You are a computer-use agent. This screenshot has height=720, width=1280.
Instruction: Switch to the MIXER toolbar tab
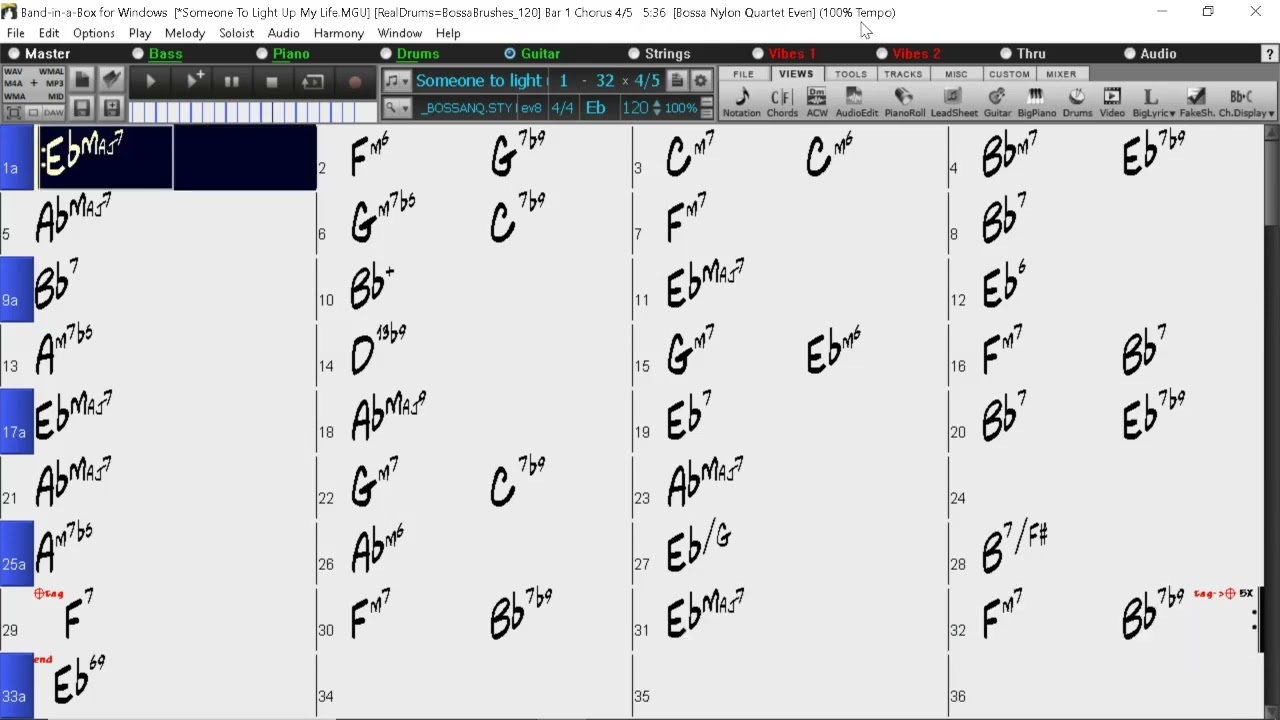(x=1061, y=74)
